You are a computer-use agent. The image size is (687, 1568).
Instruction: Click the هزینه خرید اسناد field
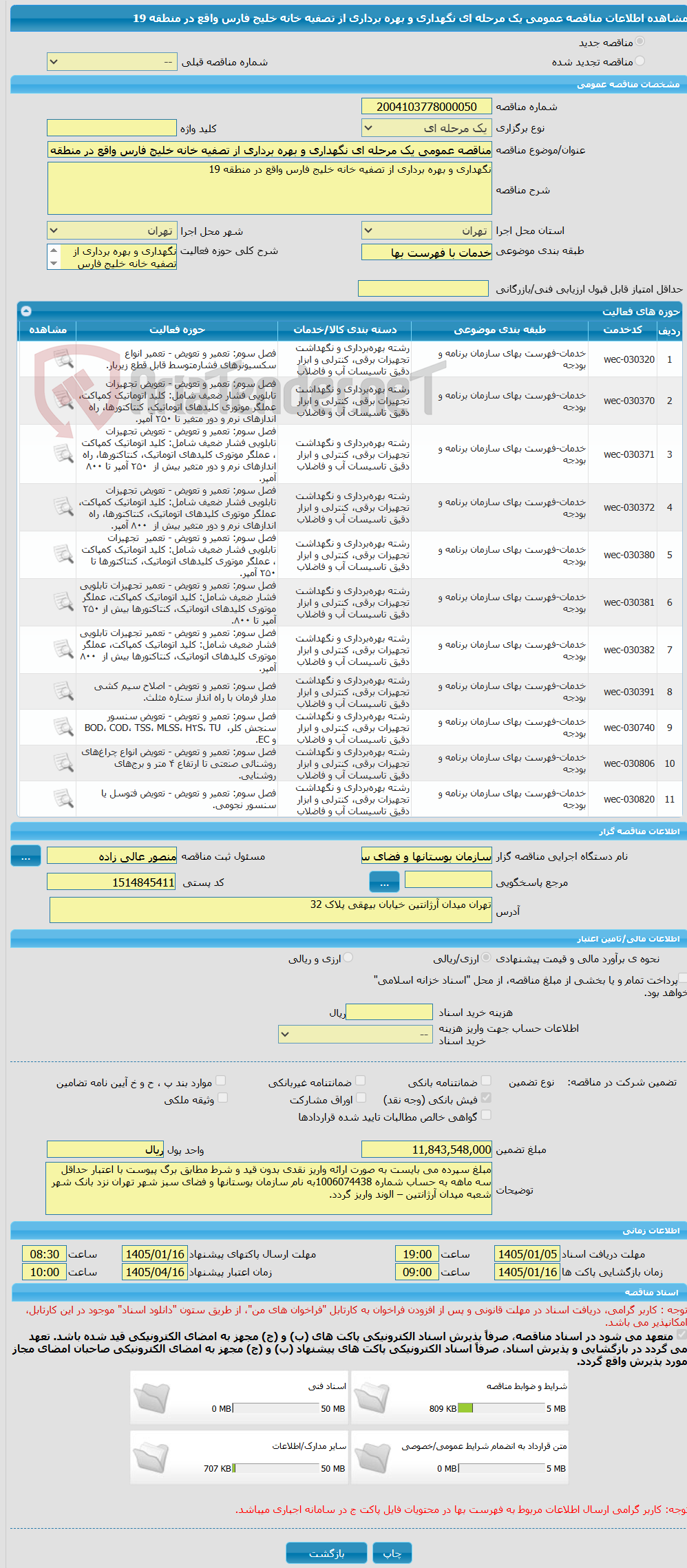click(389, 1012)
